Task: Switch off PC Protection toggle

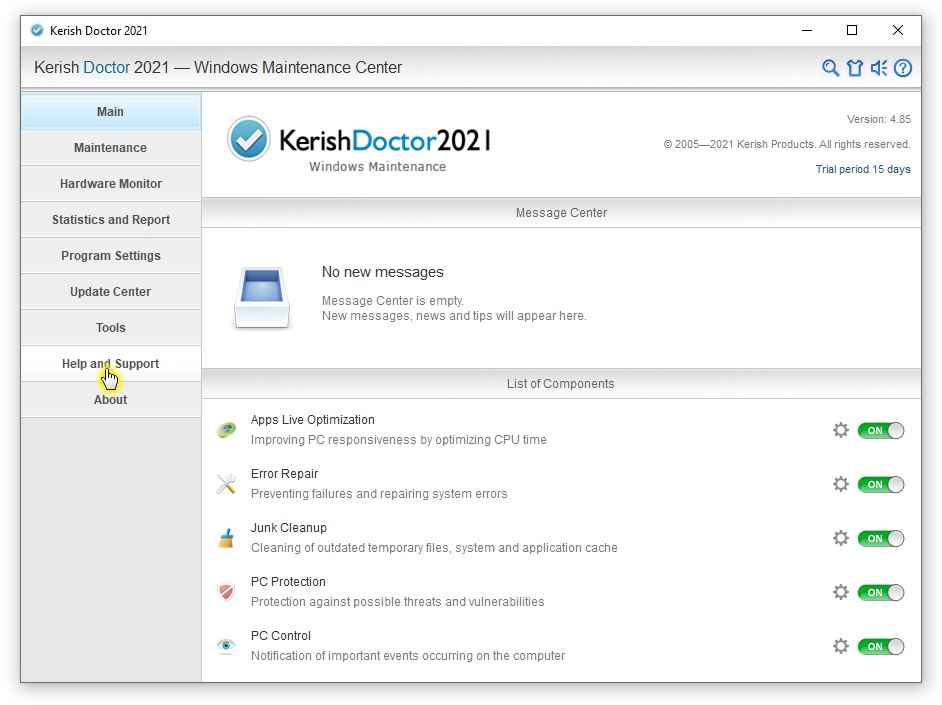Action: 880,592
